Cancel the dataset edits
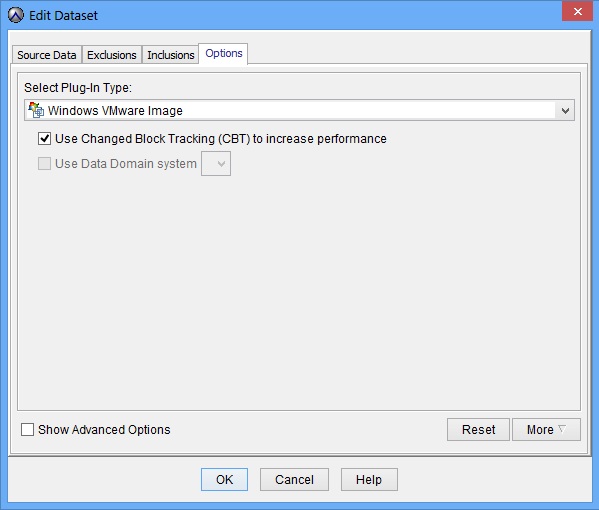Image resolution: width=599 pixels, height=510 pixels. pos(294,479)
